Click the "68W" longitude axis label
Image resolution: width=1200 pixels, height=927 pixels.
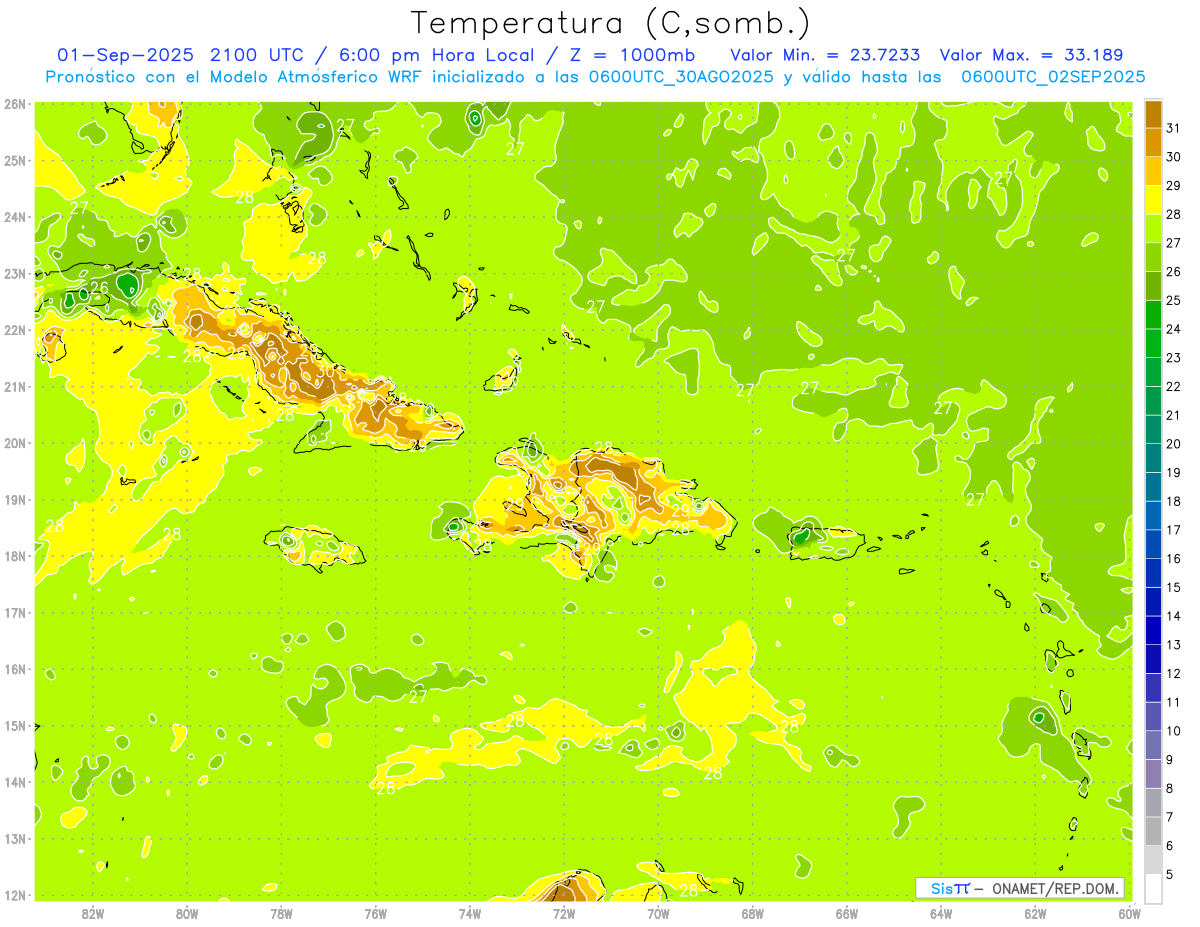click(x=752, y=913)
